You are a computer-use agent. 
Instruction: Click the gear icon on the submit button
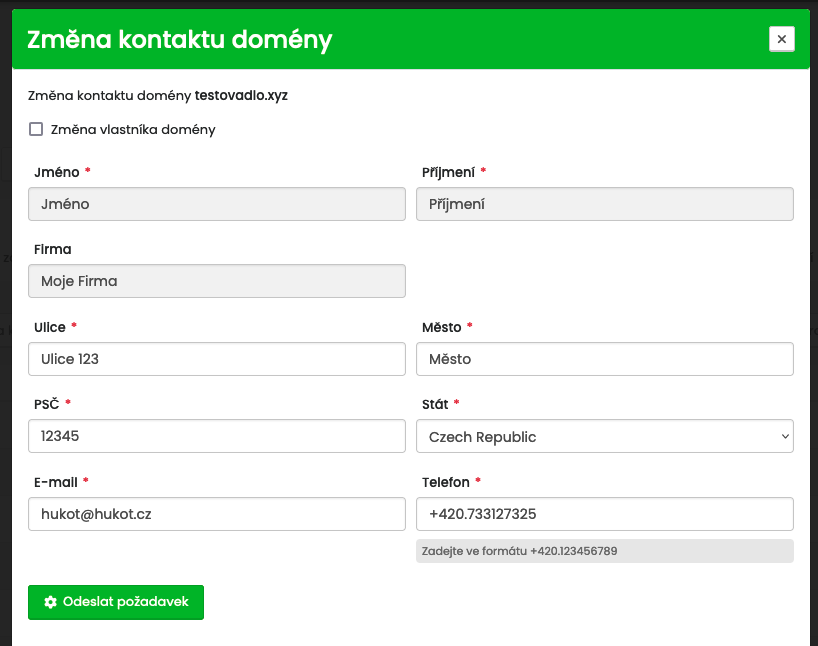51,603
